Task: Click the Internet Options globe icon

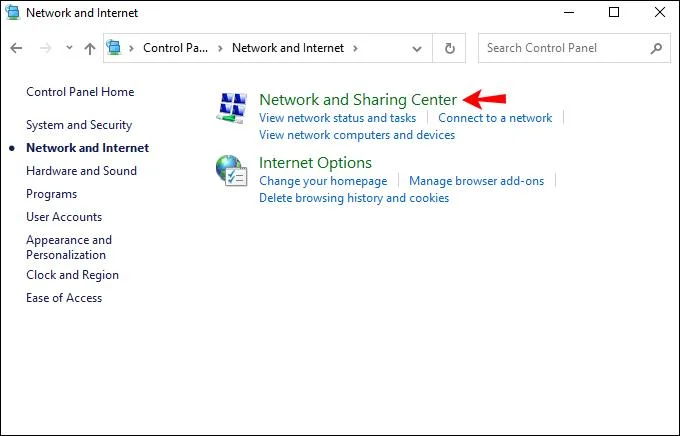Action: click(231, 171)
